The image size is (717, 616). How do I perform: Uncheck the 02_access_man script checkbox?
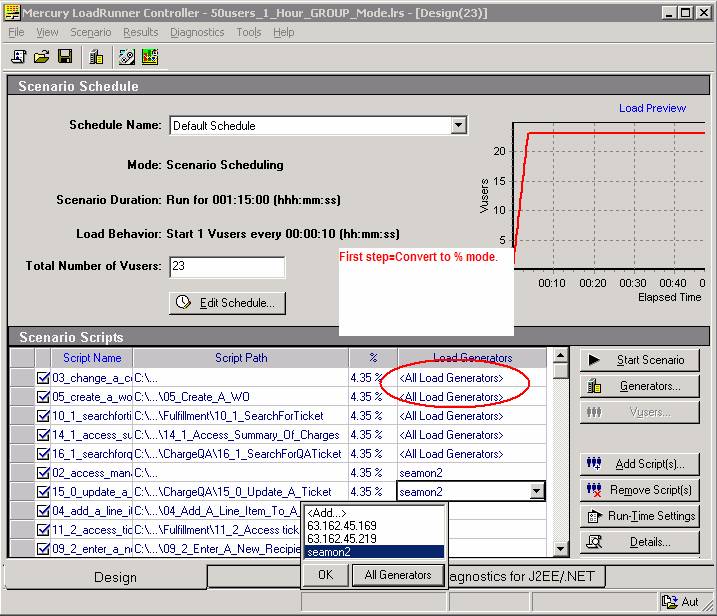[x=43, y=472]
